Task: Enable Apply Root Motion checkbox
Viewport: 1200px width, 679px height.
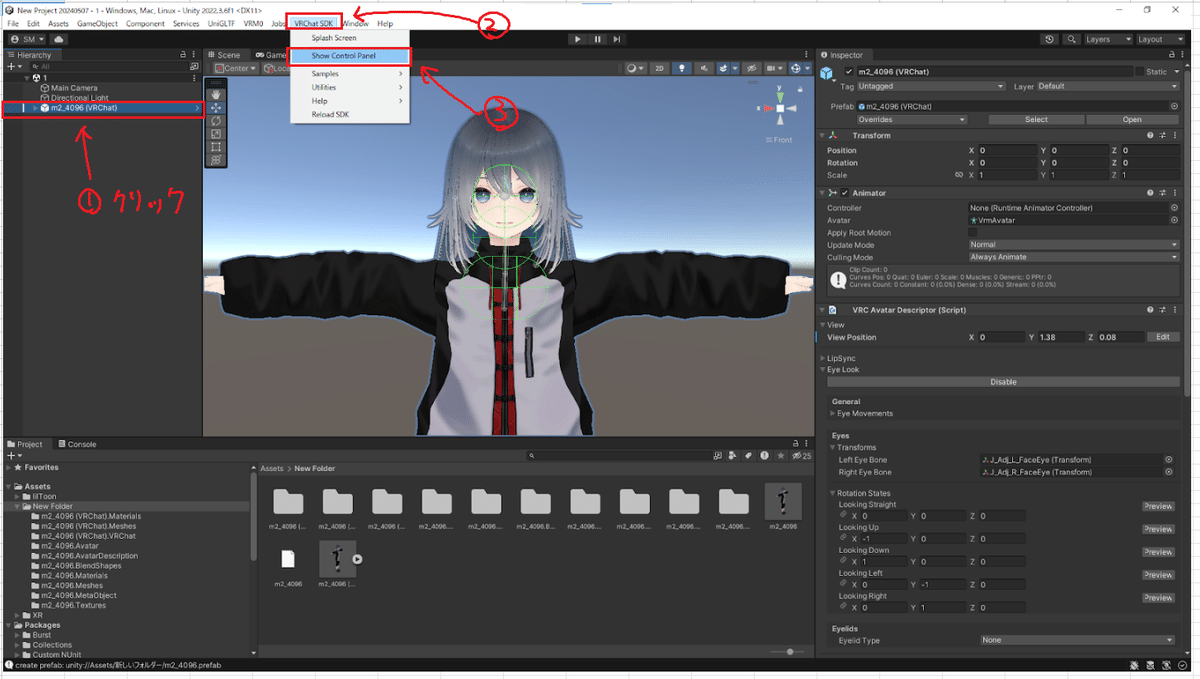Action: 974,233
